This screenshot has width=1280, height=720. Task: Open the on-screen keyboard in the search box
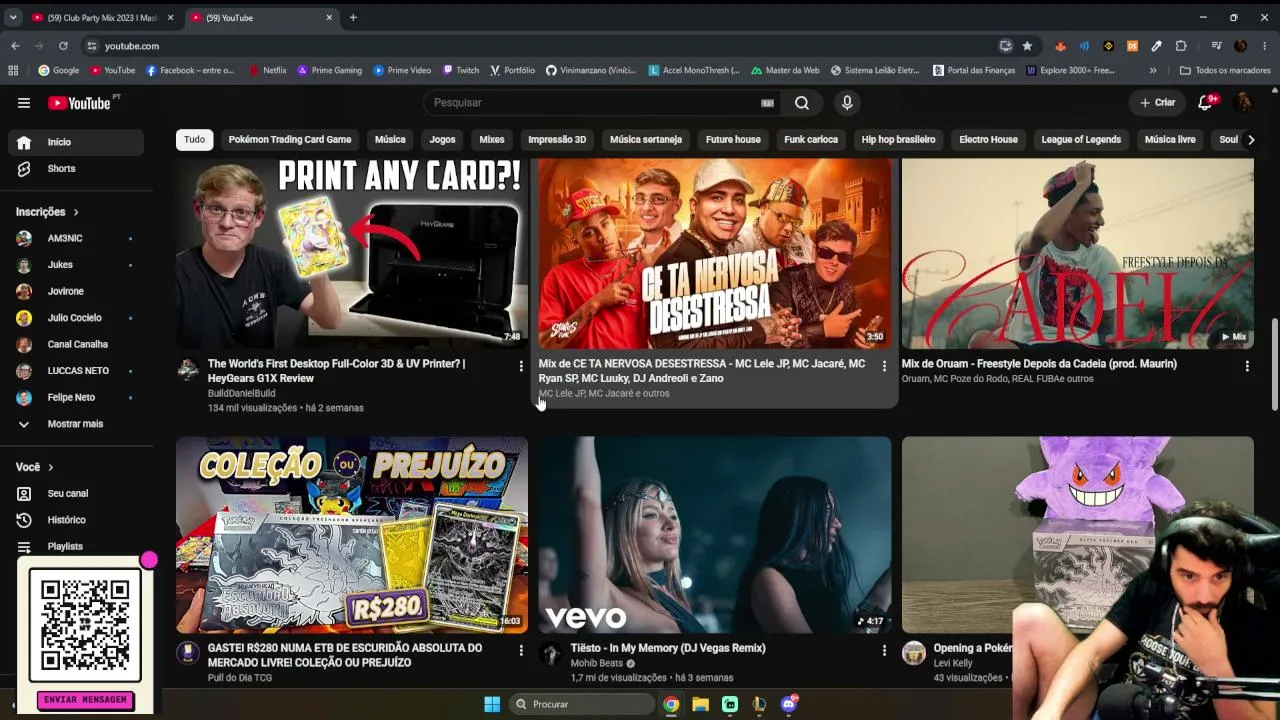767,103
